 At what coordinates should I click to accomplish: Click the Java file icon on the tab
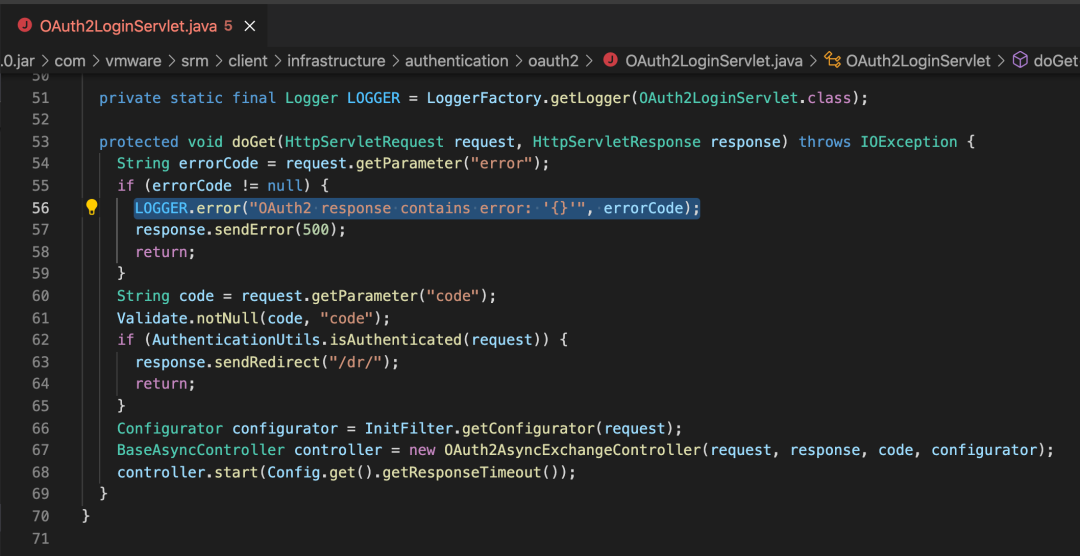pyautogui.click(x=26, y=26)
